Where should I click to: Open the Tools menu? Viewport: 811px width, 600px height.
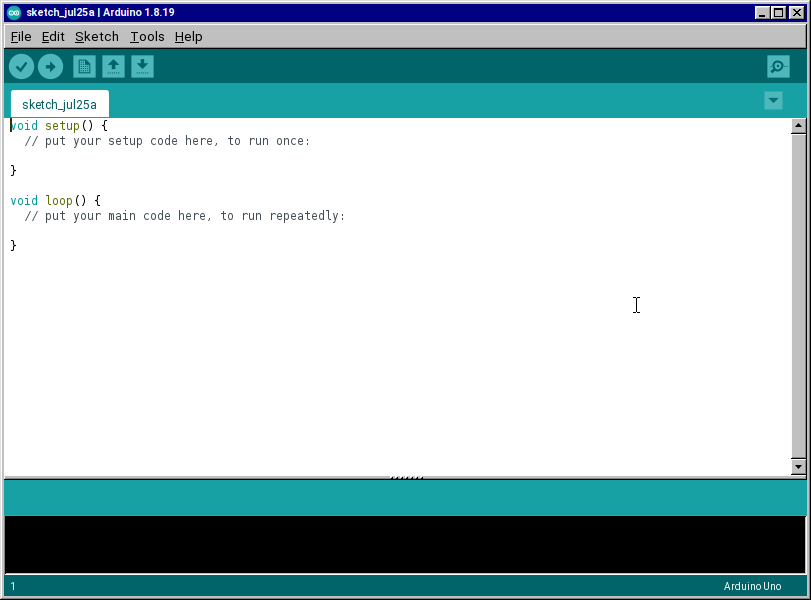coord(147,37)
